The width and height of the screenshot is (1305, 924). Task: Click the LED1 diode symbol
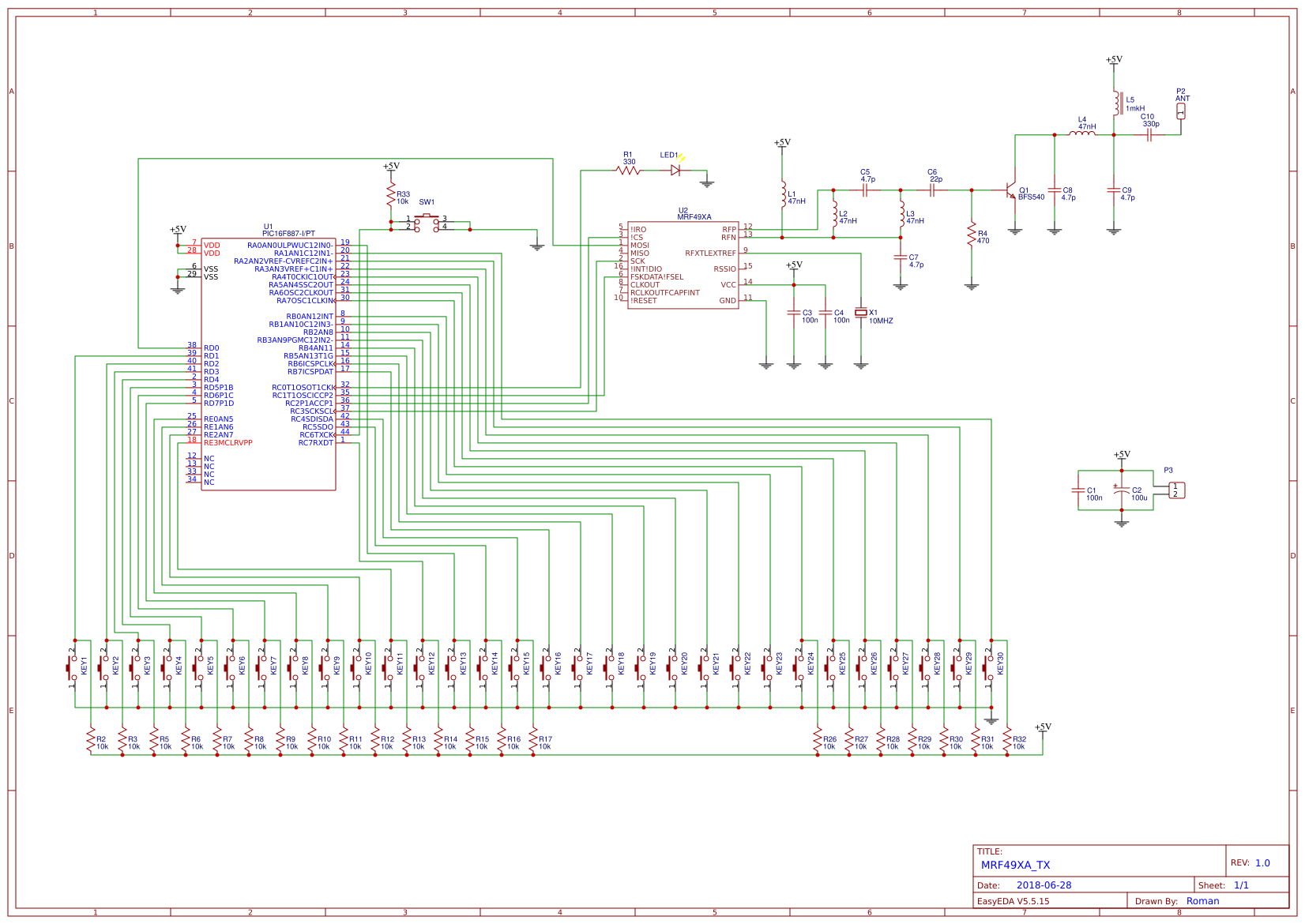pyautogui.click(x=675, y=168)
